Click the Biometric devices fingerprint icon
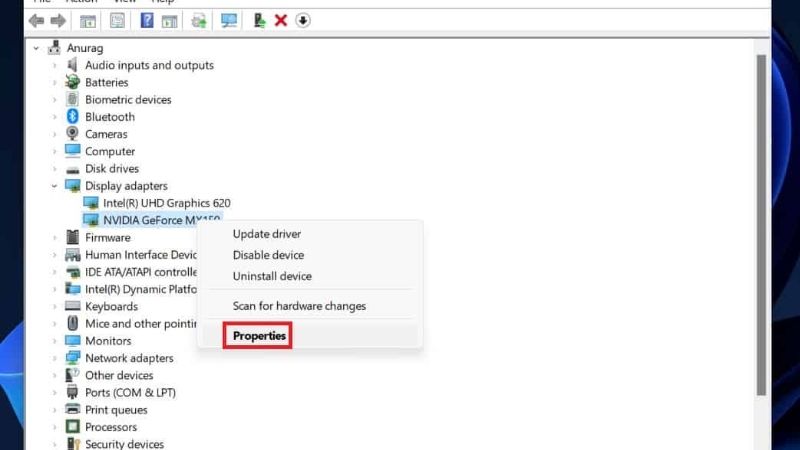This screenshot has width=800, height=450. (x=72, y=99)
